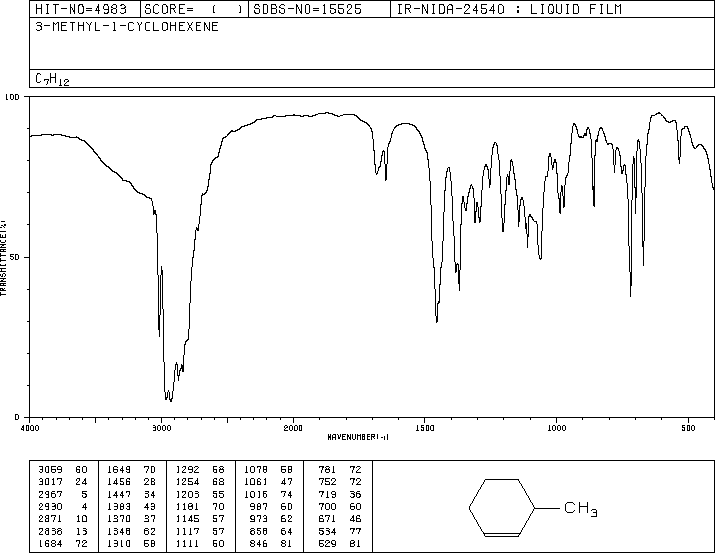Click the 4000 tick on x-axis

pos(30,428)
